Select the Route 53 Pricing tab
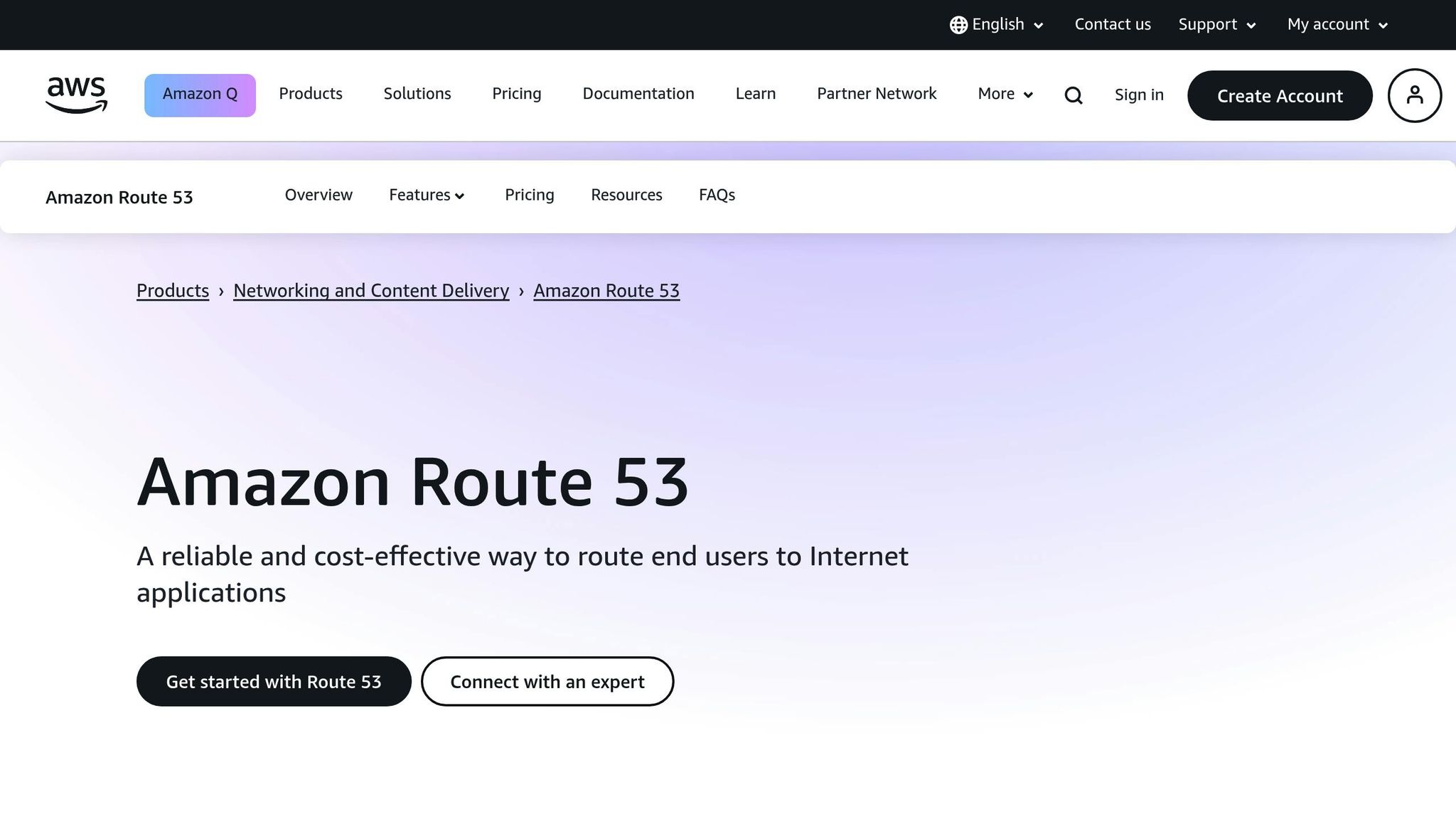Screen dimensions: 1456x819 pos(530,195)
